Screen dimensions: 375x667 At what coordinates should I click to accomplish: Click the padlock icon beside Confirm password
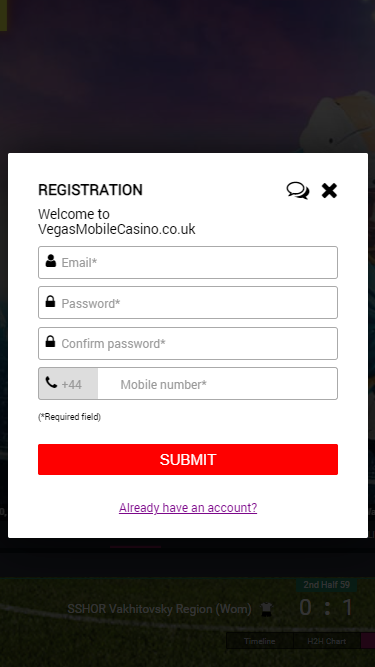50,342
